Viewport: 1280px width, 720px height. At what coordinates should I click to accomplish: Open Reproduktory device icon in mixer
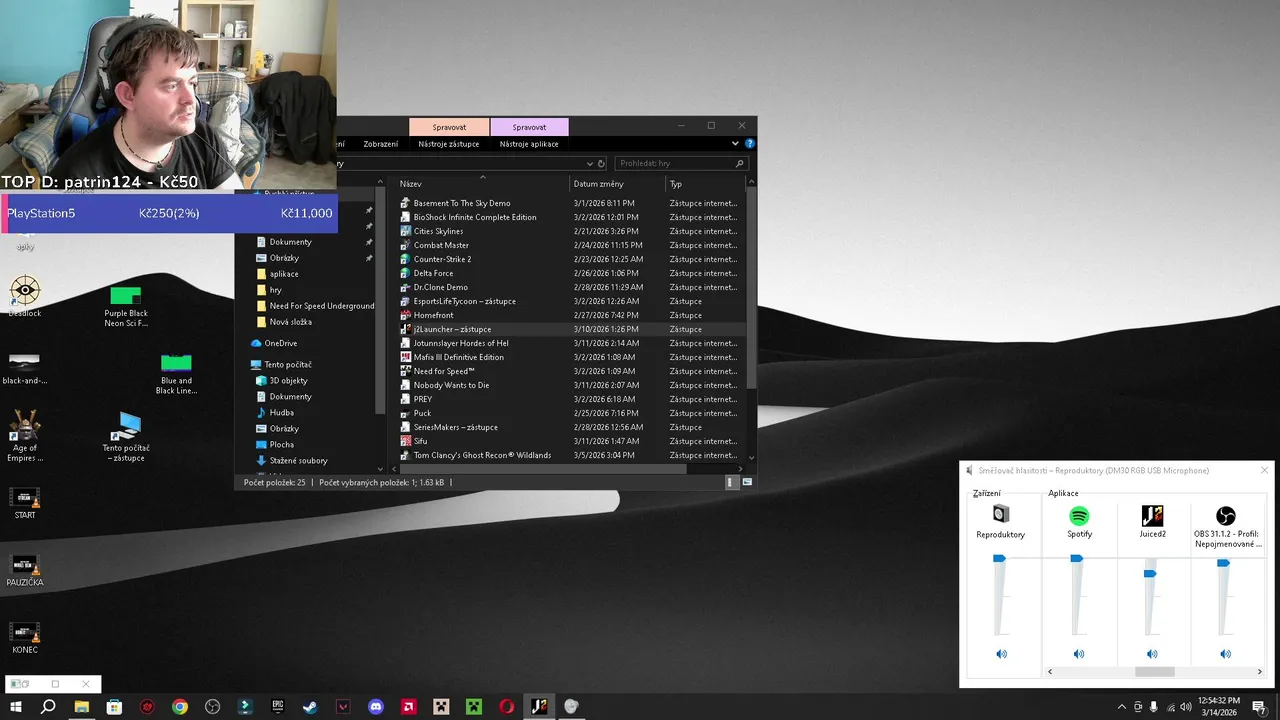(x=1001, y=515)
